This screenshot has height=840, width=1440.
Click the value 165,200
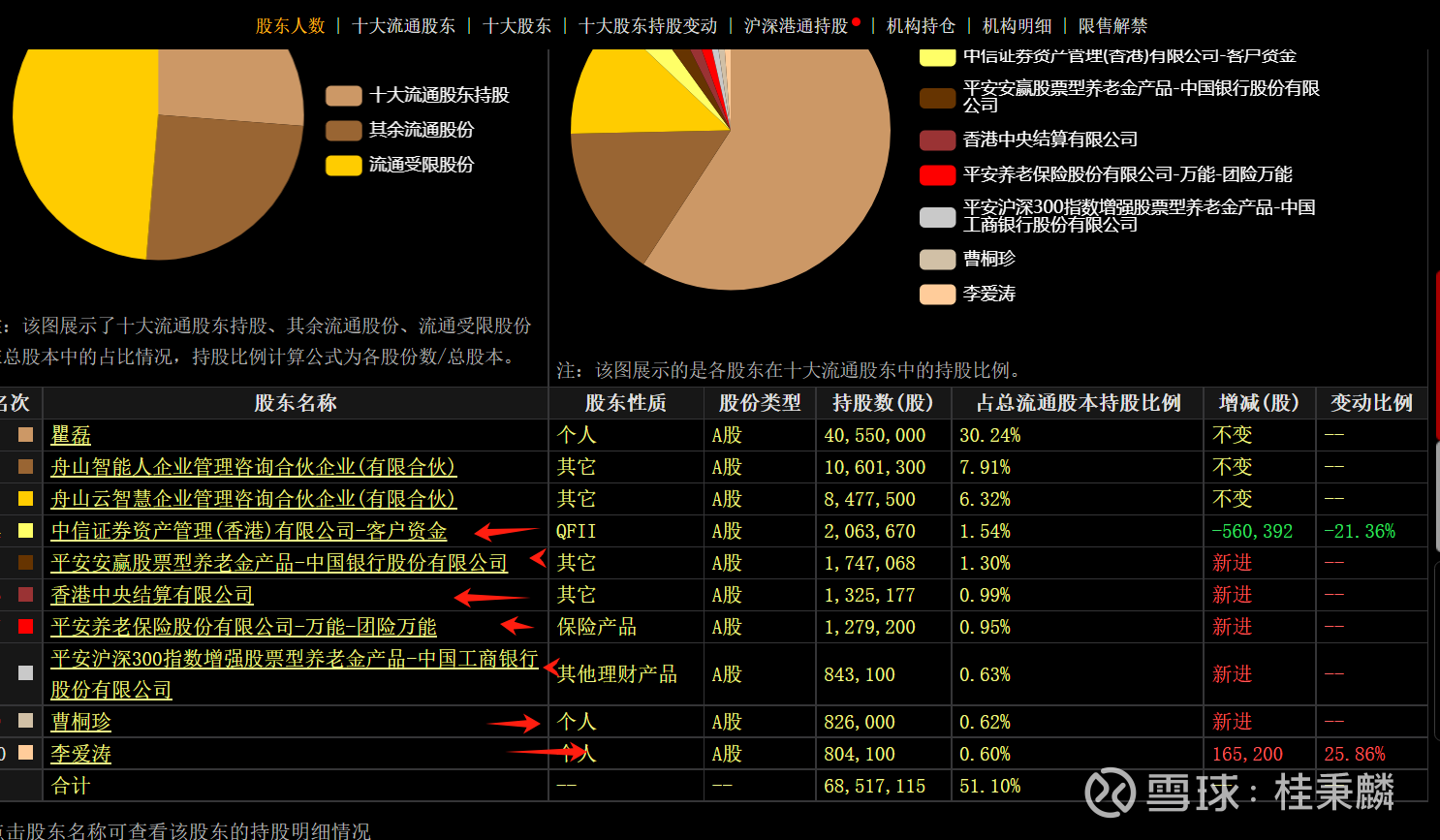[x=1247, y=755]
